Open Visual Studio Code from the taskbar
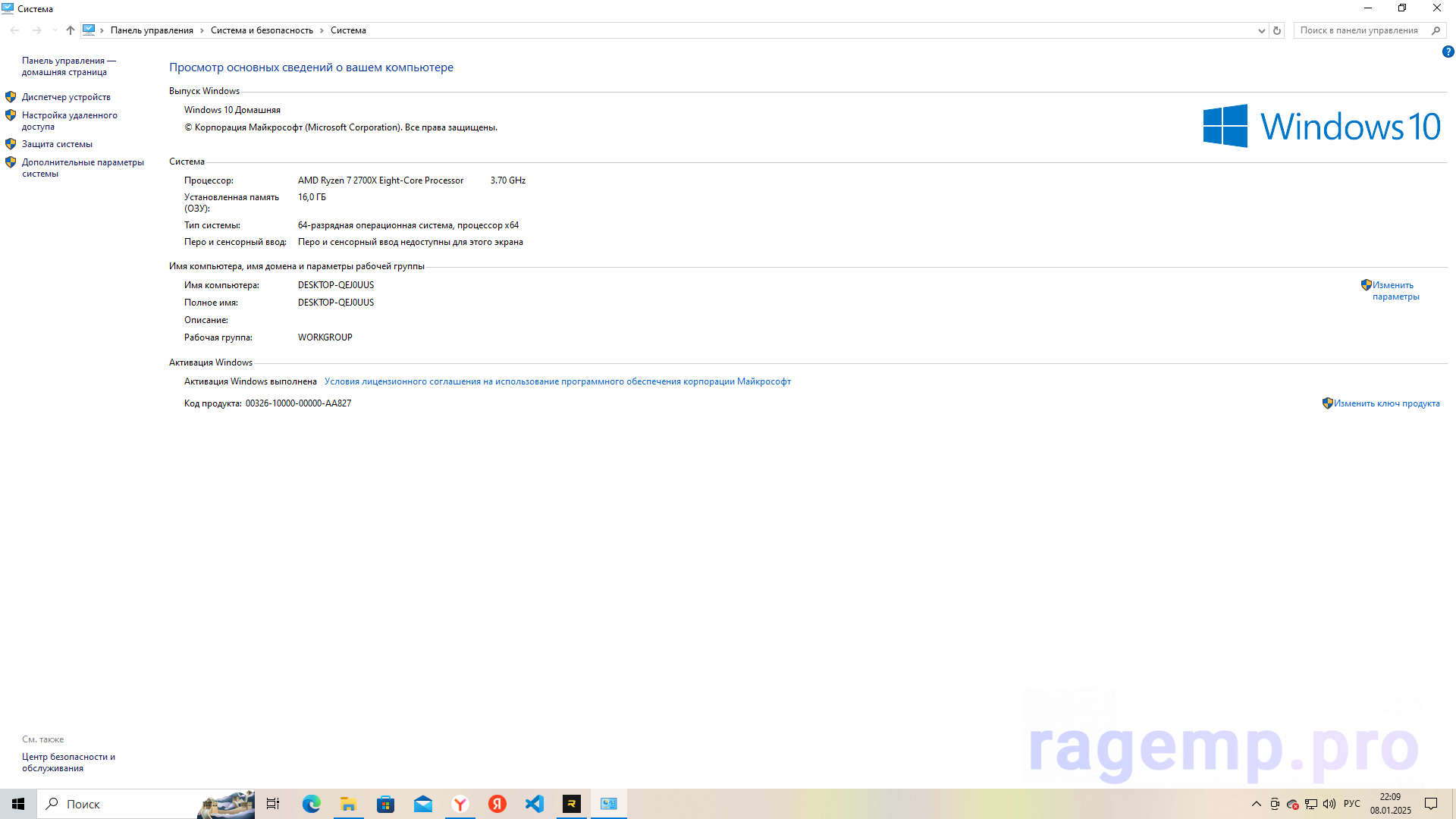Viewport: 1456px width, 819px height. [x=534, y=804]
